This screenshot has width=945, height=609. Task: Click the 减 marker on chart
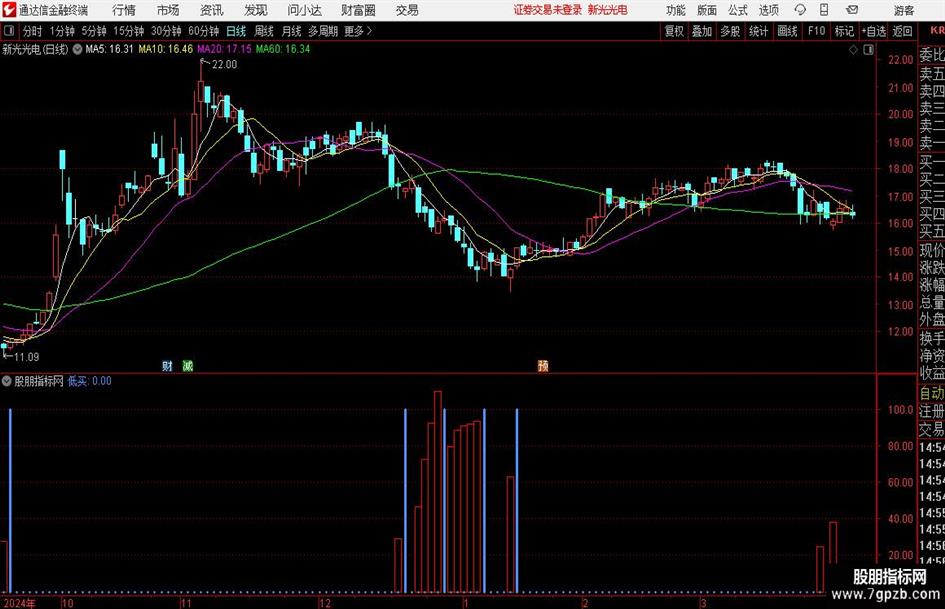(x=187, y=366)
